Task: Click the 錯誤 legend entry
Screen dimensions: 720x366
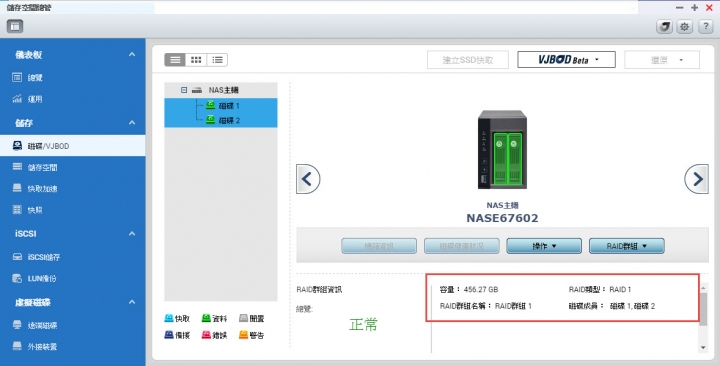Action: point(214,335)
